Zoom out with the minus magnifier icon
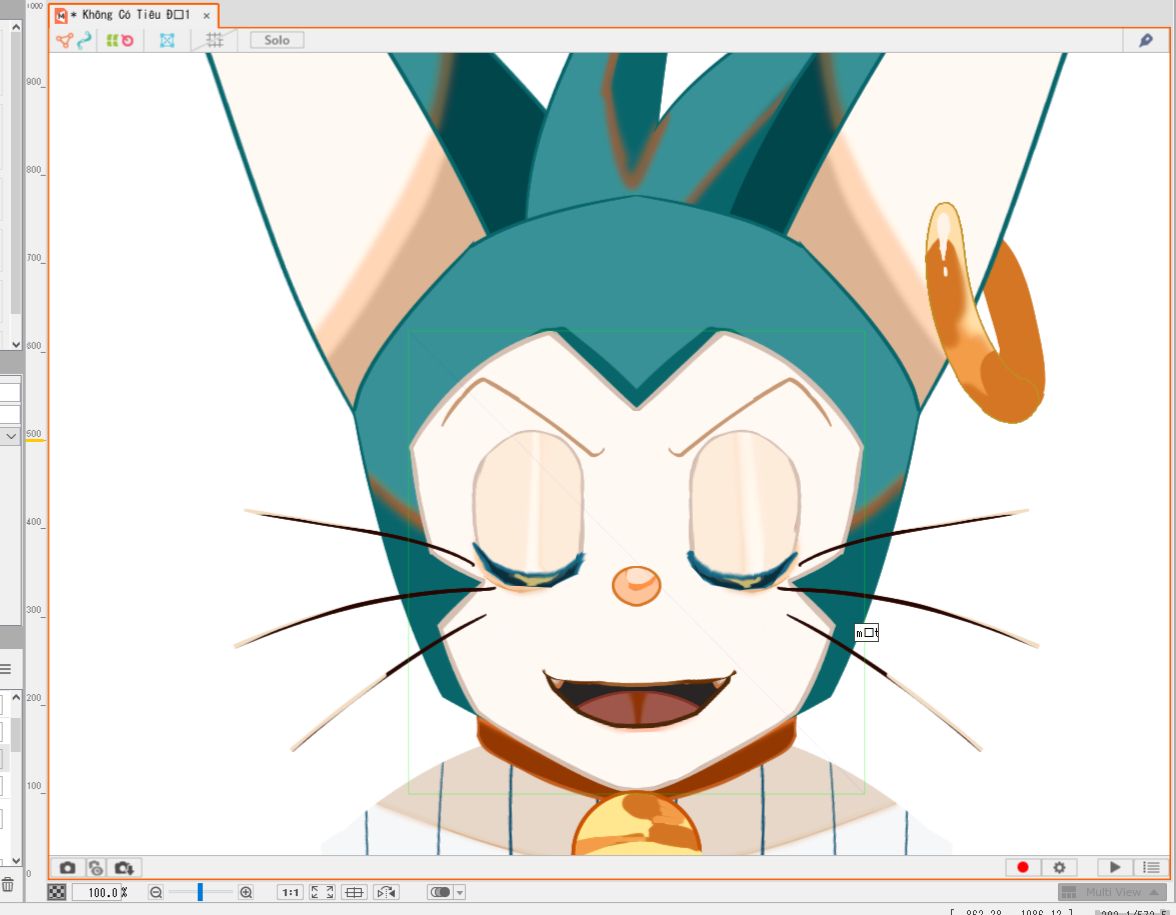 point(155,892)
